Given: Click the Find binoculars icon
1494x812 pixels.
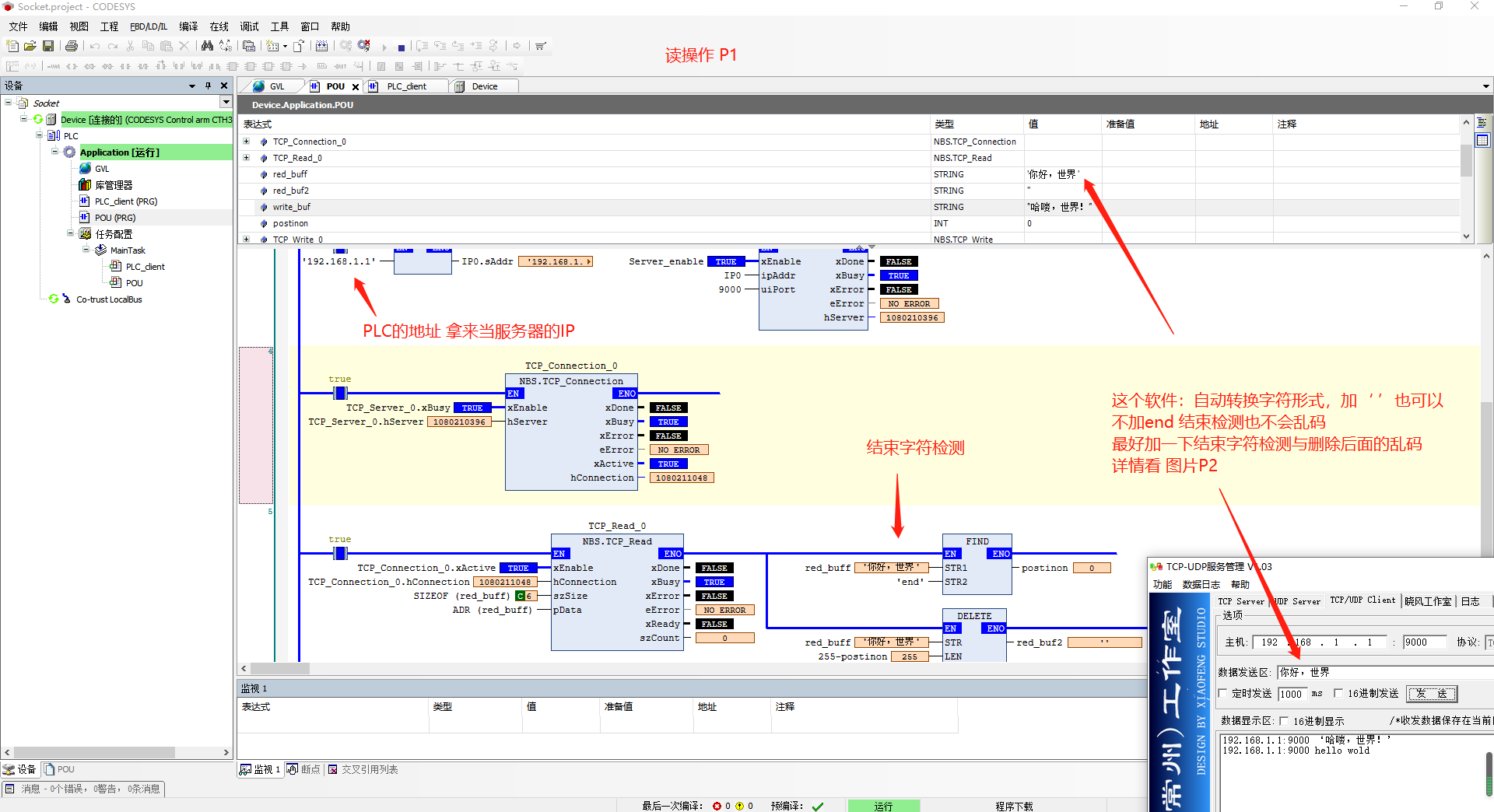Looking at the screenshot, I should [x=207, y=46].
